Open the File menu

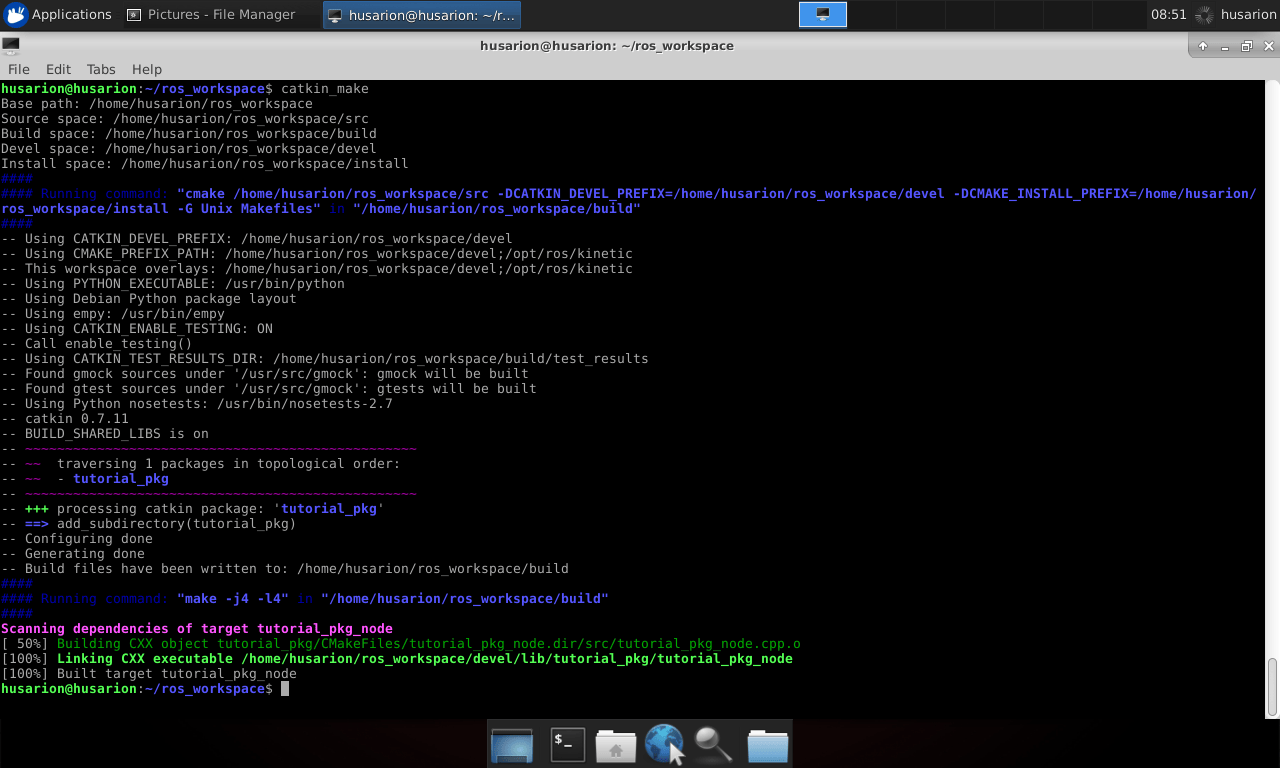coord(19,69)
